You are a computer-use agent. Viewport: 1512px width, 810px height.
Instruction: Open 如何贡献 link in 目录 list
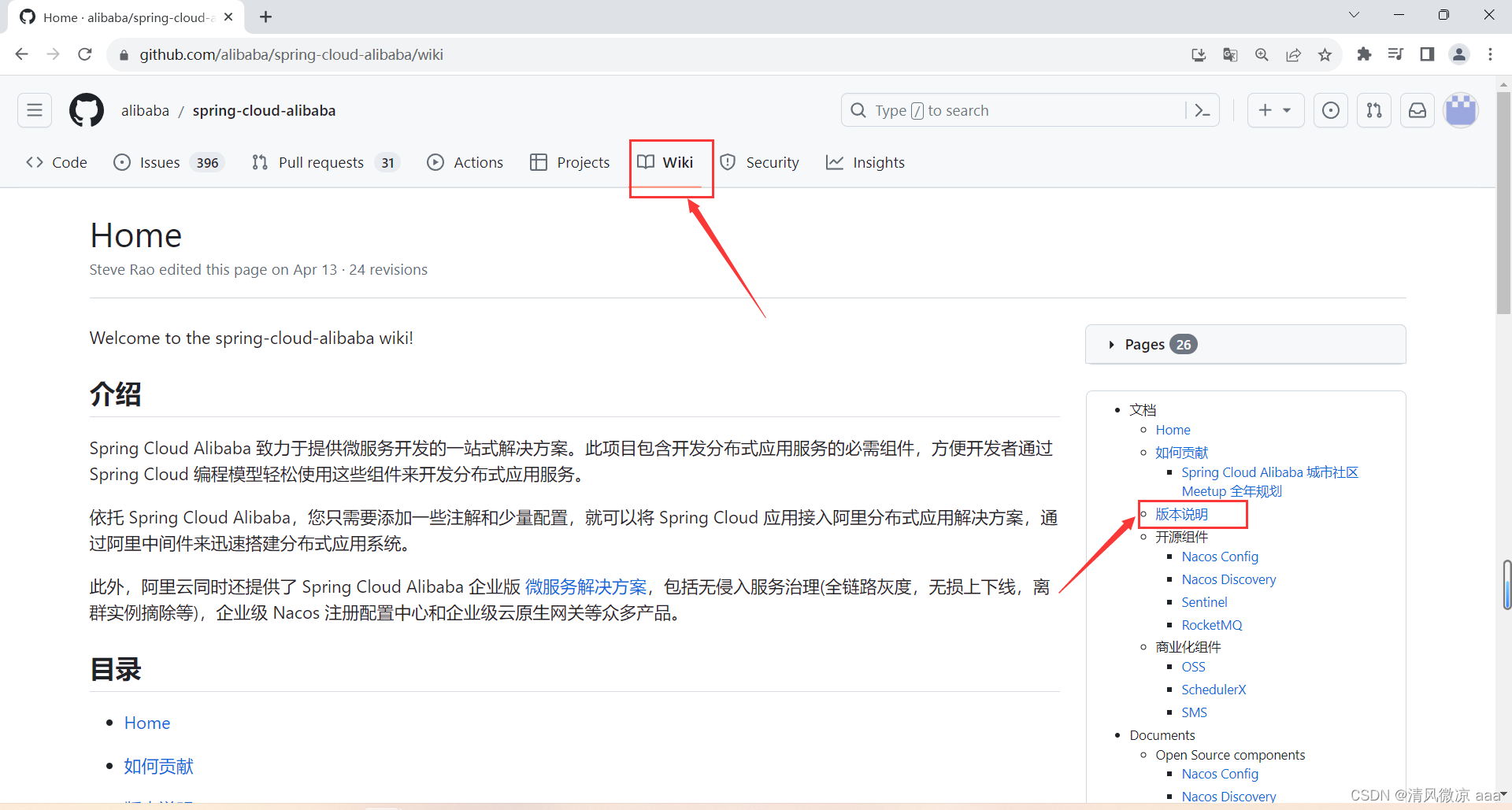point(158,766)
